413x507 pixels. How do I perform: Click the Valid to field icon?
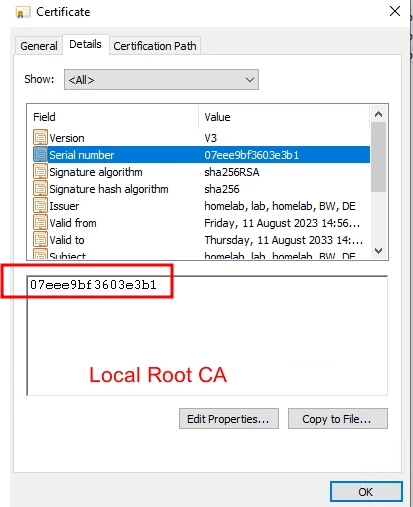40,240
